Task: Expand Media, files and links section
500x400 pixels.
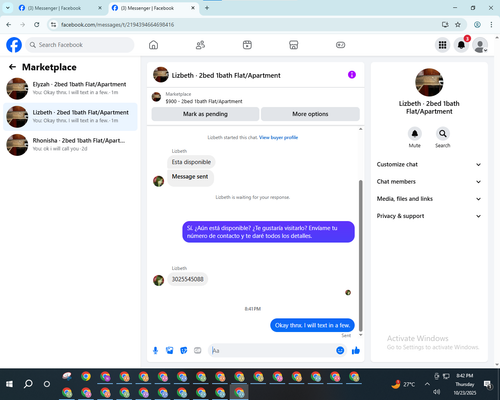Action: (x=429, y=199)
